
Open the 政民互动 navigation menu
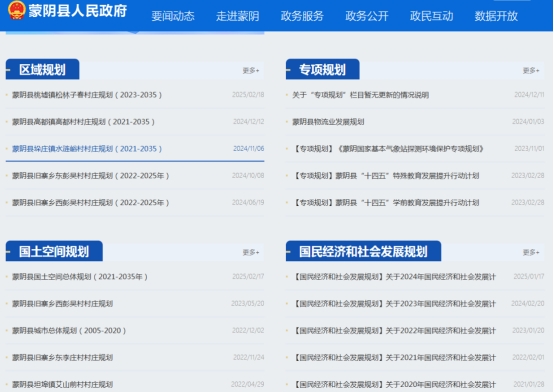tap(431, 16)
